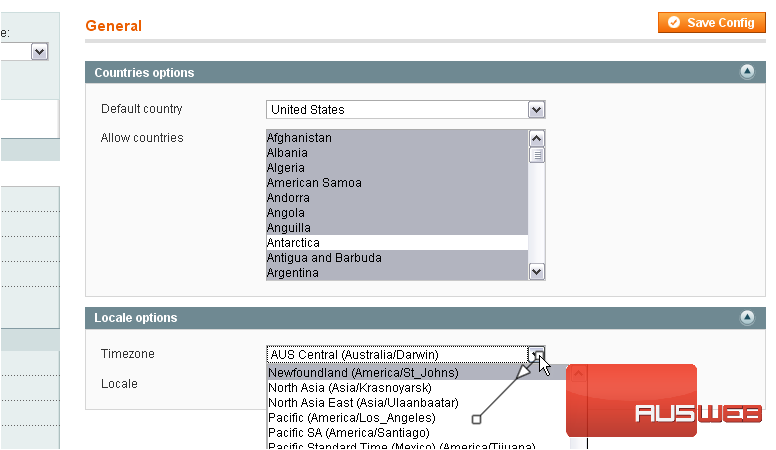
Task: Pick Argentina in the Allow countries list
Action: point(396,273)
